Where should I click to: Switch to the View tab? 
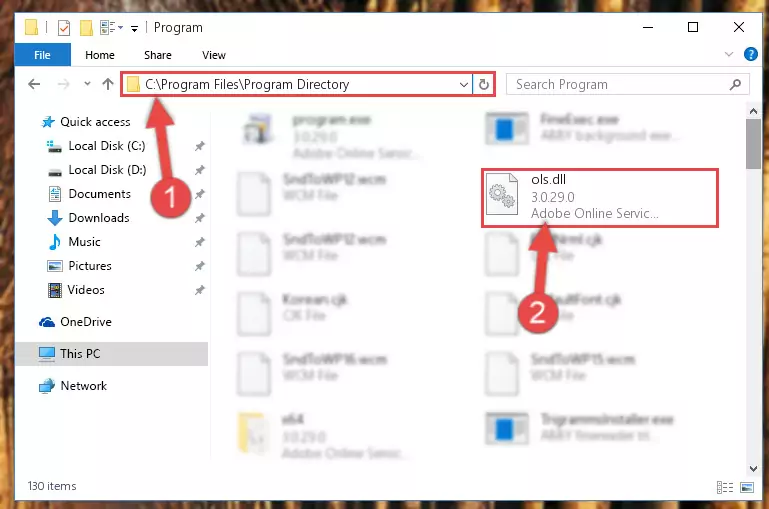(x=214, y=55)
